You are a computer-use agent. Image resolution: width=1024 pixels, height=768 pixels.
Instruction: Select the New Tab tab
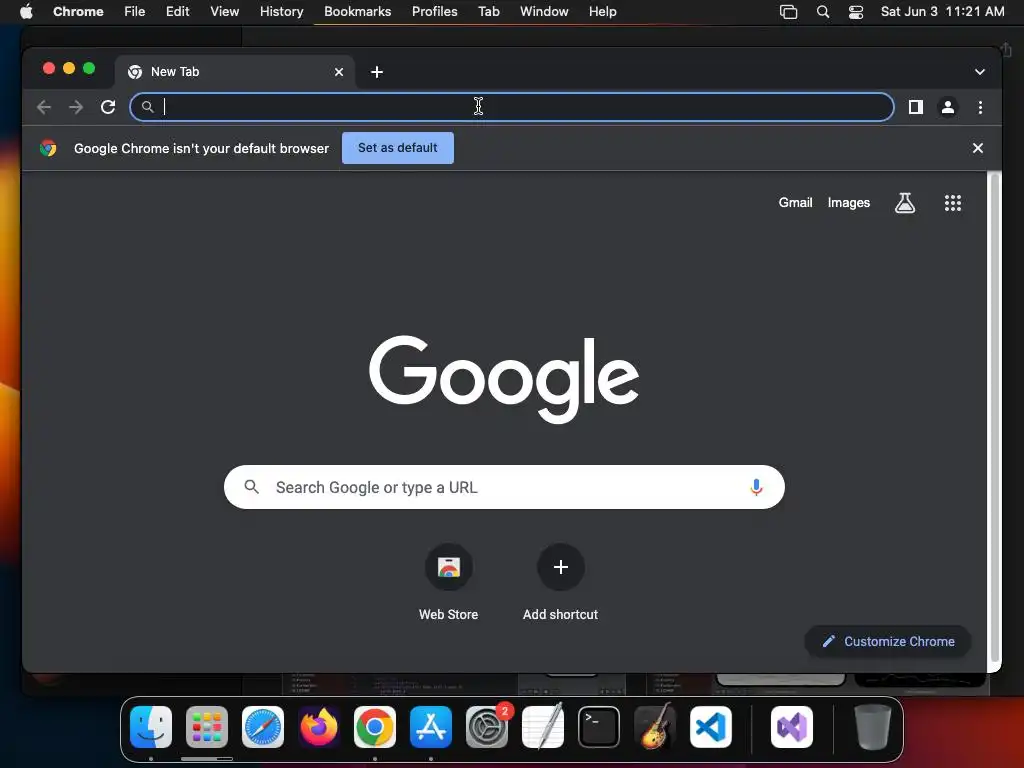click(235, 72)
